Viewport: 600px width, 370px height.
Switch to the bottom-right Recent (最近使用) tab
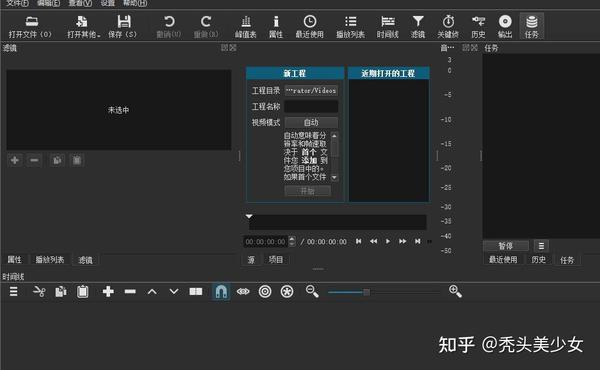503,260
